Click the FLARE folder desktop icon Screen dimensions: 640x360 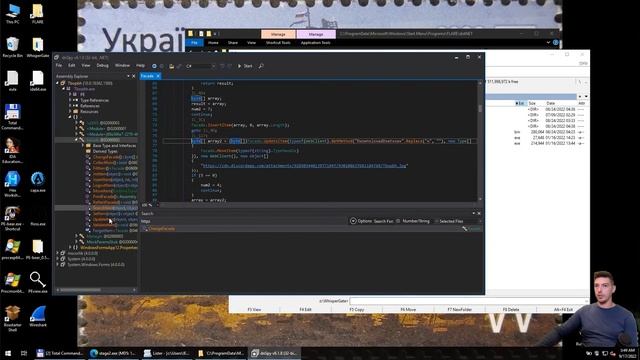[x=38, y=13]
